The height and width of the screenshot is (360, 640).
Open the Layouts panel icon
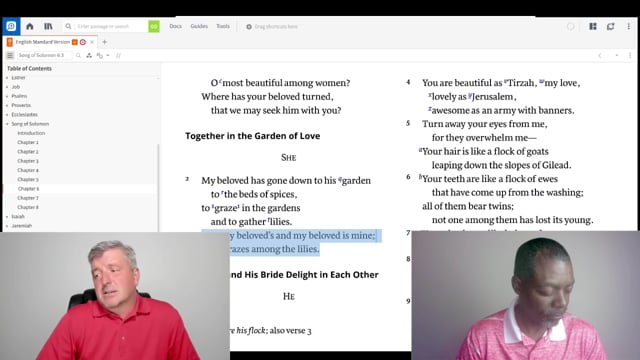593,27
